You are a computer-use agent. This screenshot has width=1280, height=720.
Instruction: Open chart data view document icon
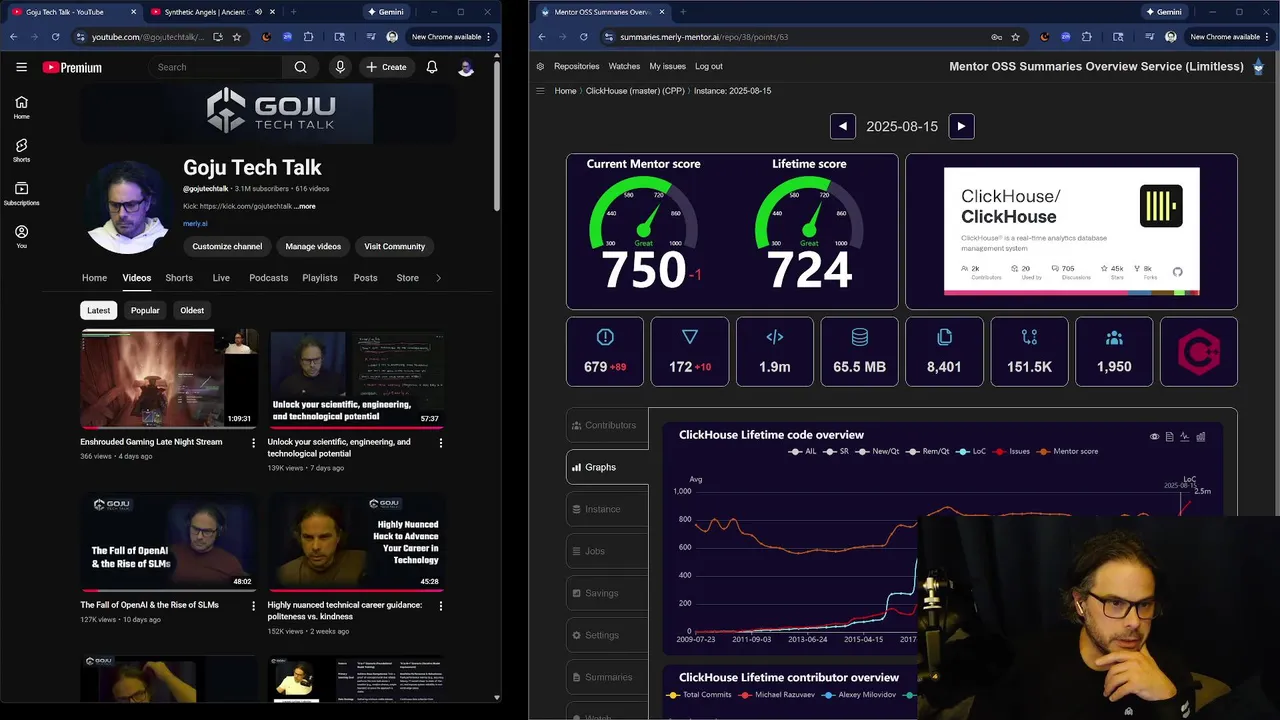tap(1169, 436)
